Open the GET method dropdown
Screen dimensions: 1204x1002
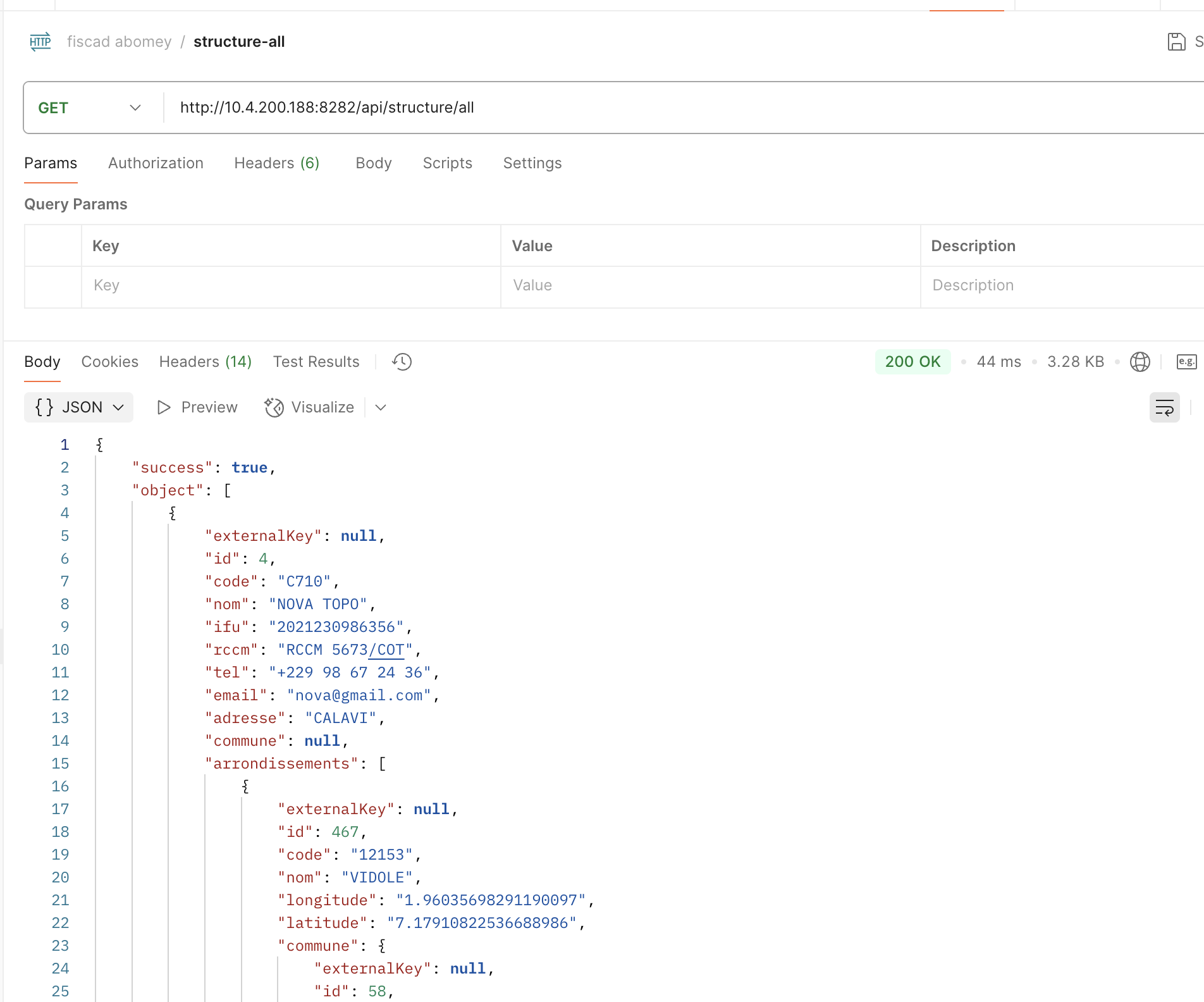click(x=89, y=108)
